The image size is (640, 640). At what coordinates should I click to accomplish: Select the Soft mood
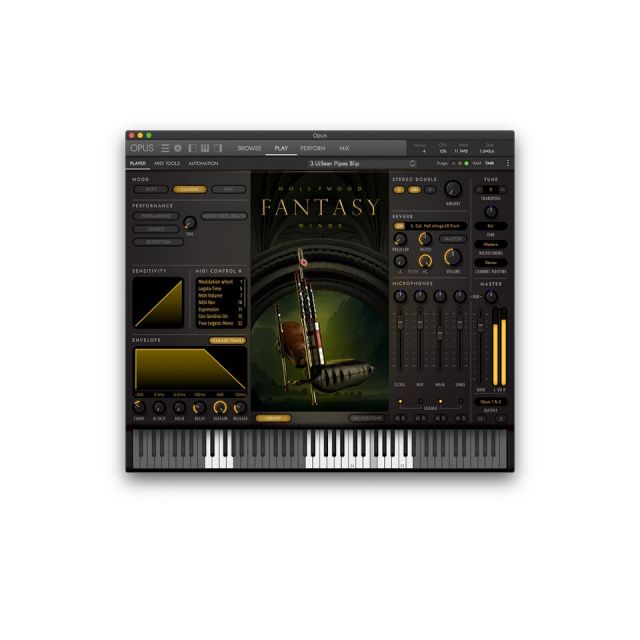pyautogui.click(x=151, y=189)
